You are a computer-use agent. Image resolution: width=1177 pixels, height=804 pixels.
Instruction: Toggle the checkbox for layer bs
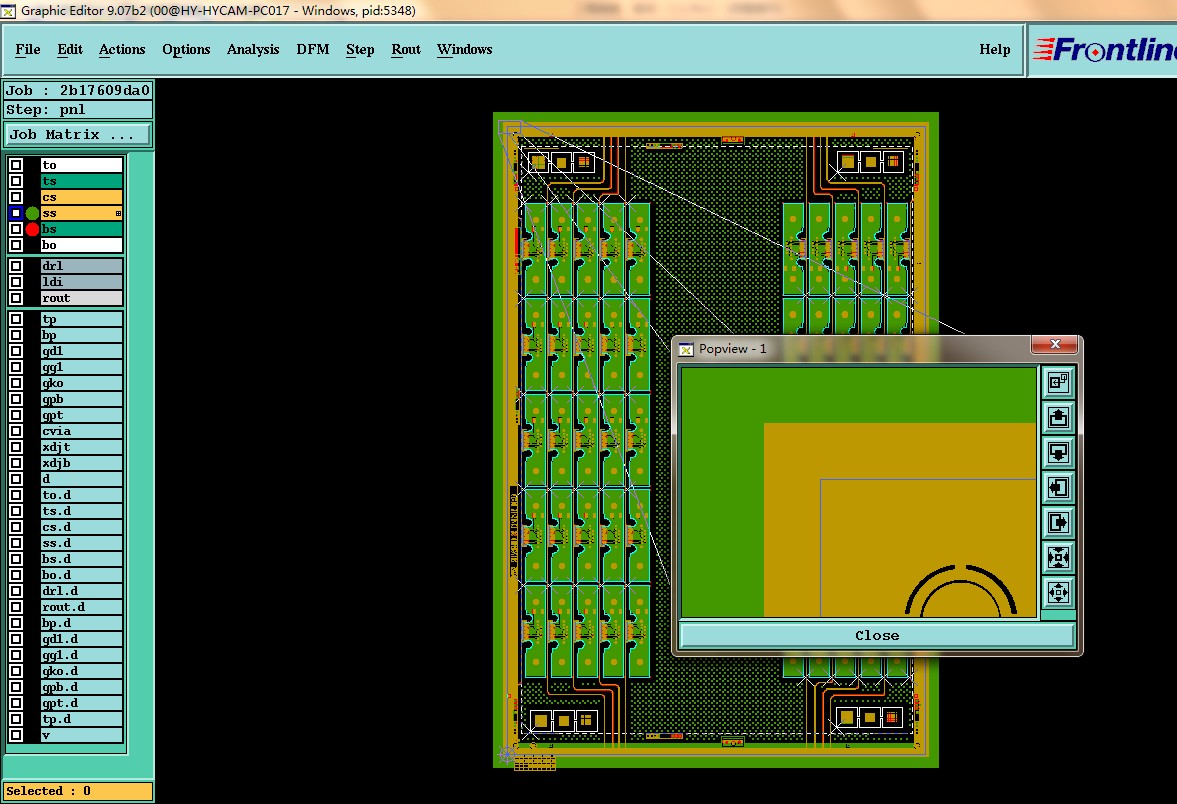(x=16, y=229)
